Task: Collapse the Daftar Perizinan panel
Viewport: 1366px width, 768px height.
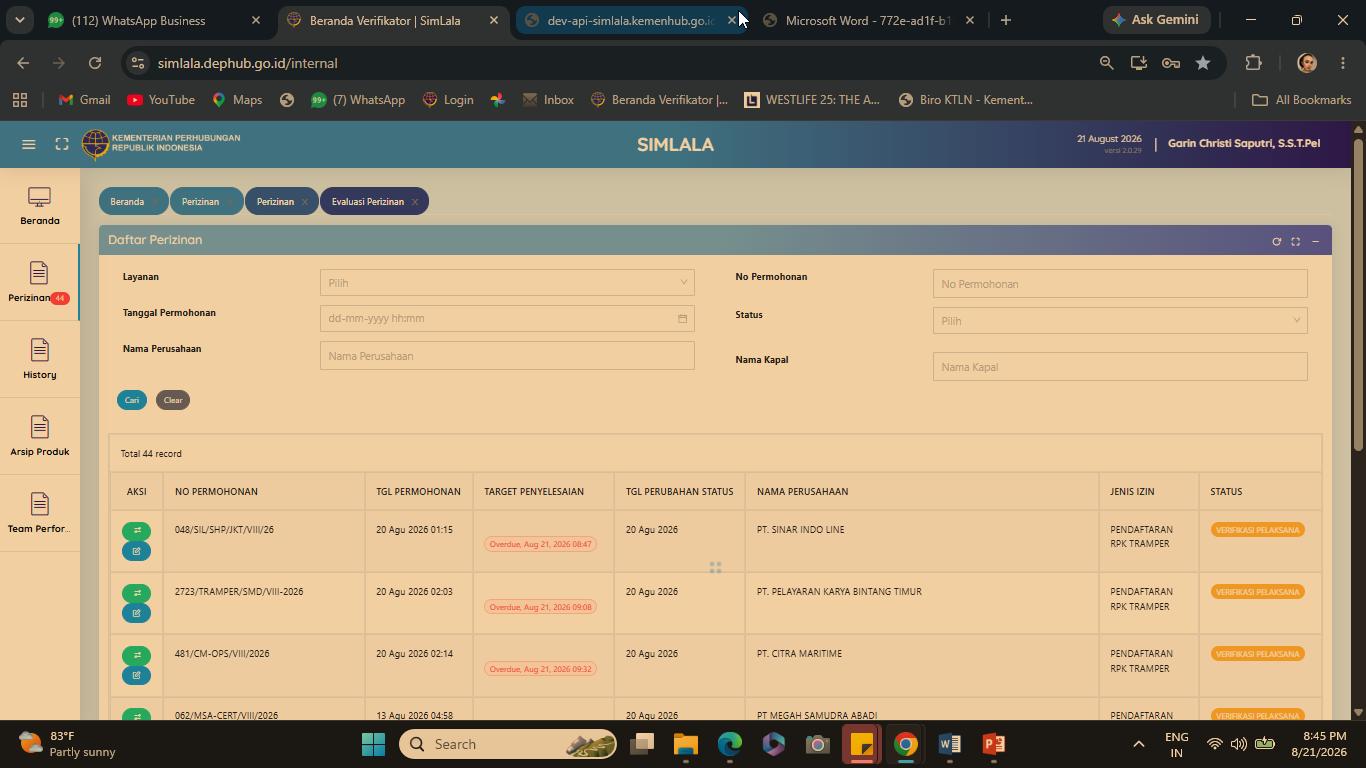Action: click(1315, 241)
